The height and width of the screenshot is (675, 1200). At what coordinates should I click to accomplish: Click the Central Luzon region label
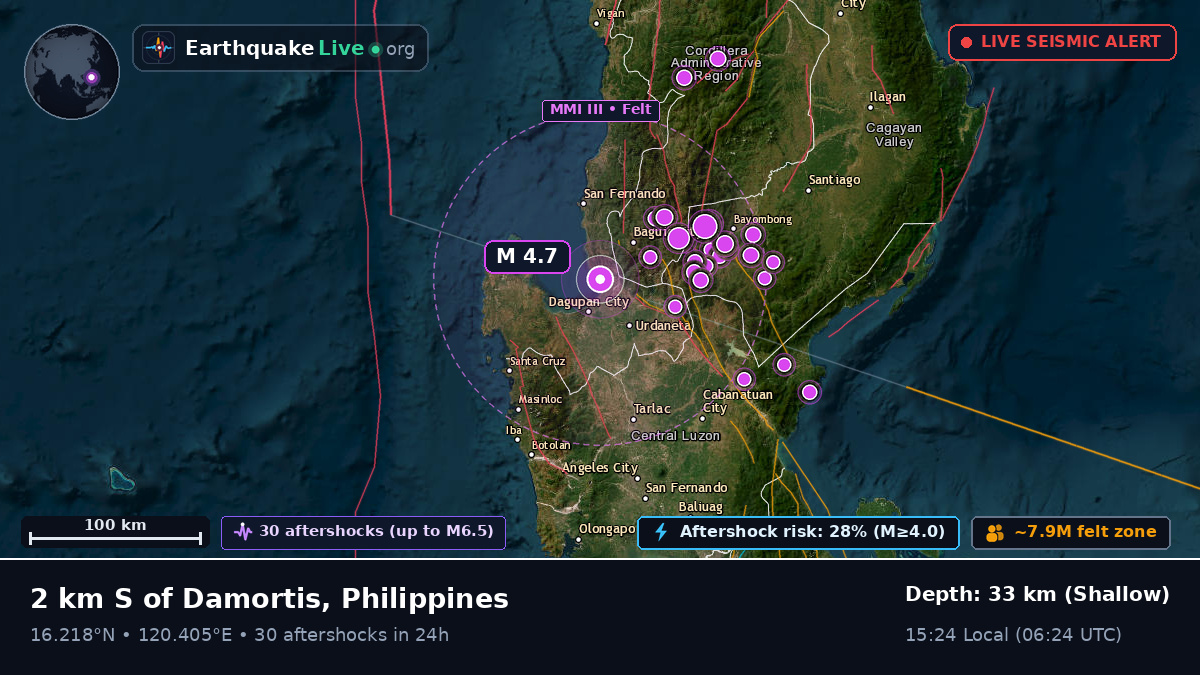tap(675, 436)
